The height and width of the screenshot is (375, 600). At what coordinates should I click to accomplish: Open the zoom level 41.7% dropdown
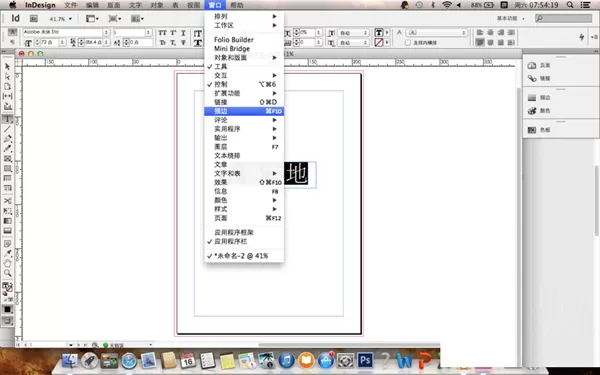[x=60, y=19]
